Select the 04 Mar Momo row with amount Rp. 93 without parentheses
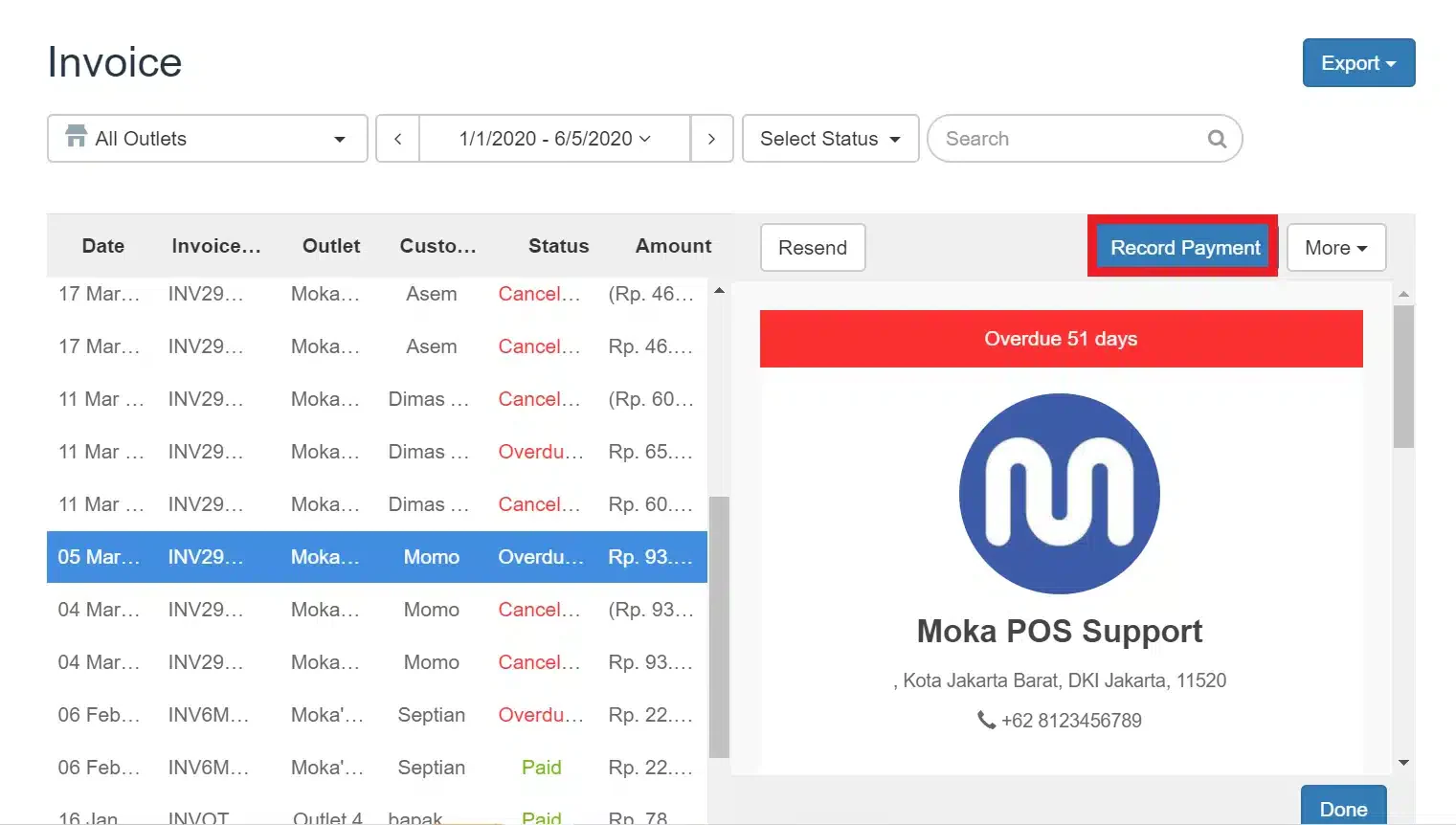 (377, 662)
